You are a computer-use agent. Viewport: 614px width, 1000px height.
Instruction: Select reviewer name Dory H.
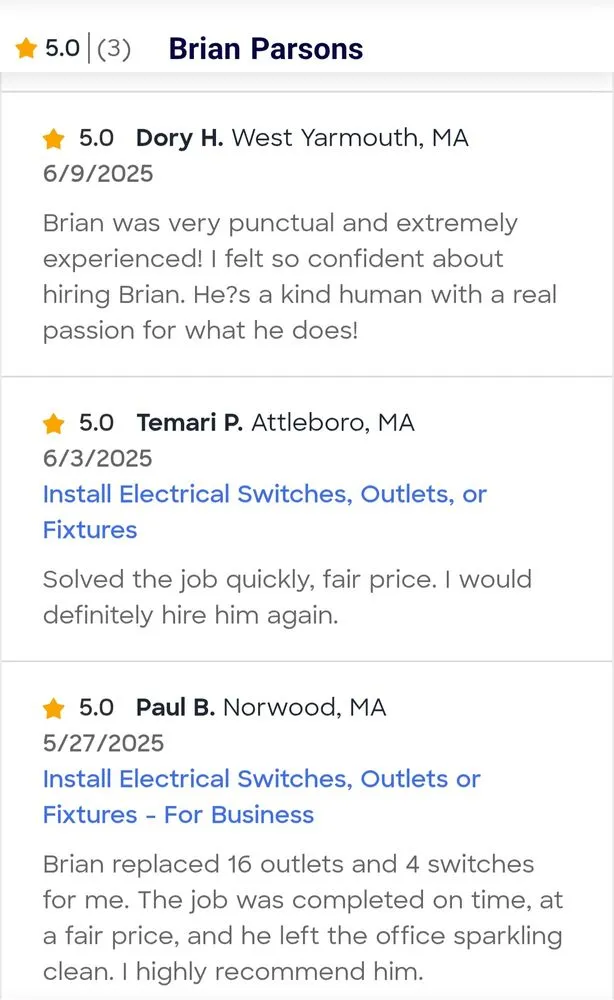pyautogui.click(x=182, y=138)
